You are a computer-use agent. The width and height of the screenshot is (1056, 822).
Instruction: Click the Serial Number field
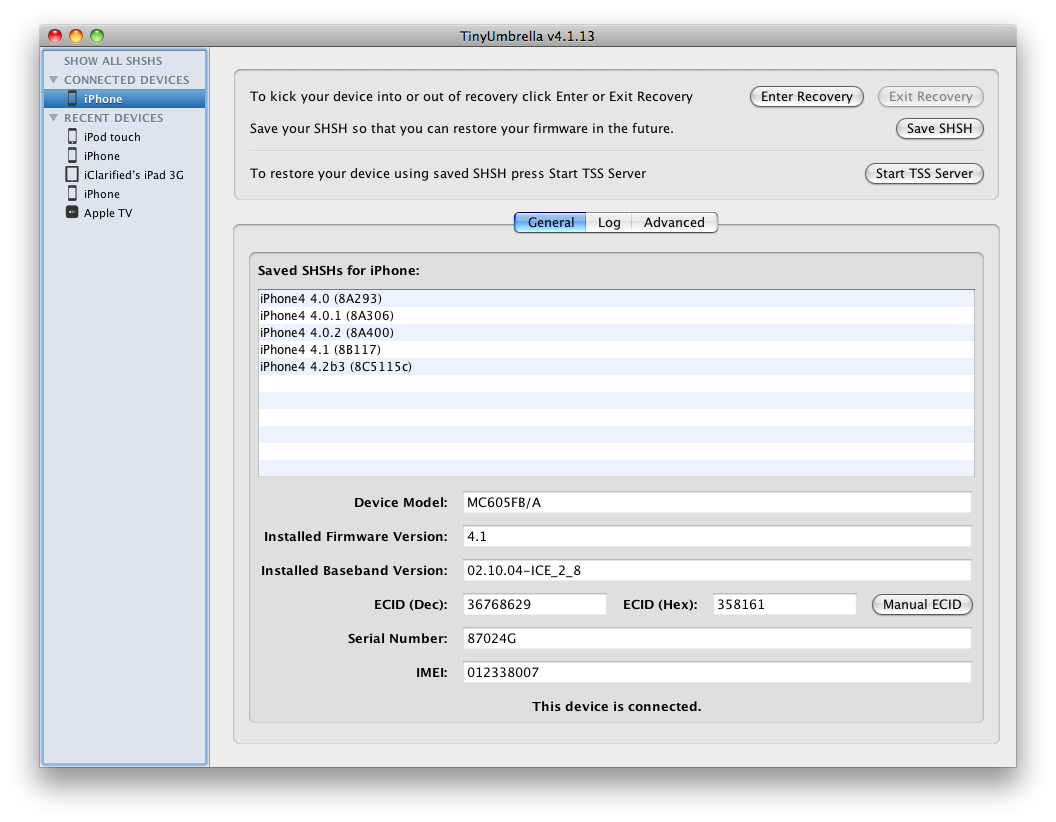coord(718,638)
